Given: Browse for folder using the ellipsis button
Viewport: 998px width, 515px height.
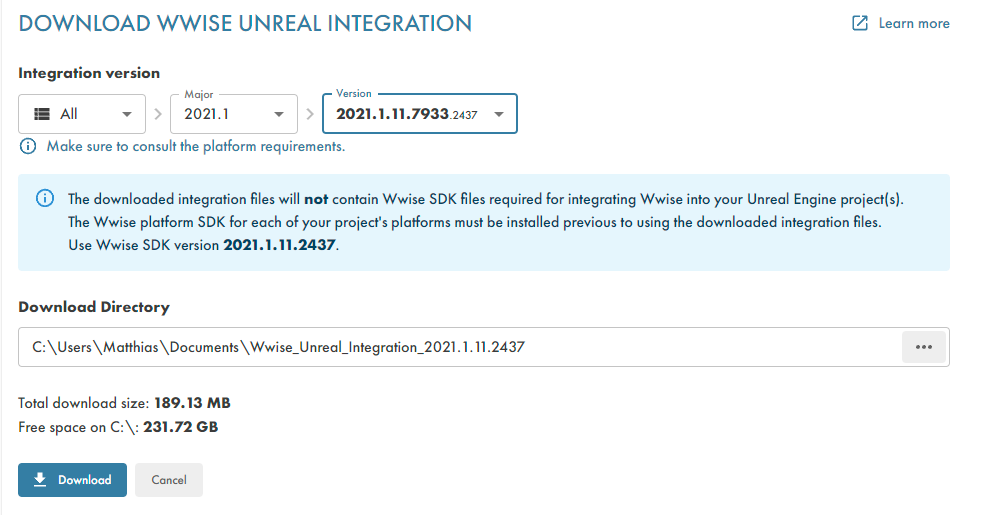Looking at the screenshot, I should pyautogui.click(x=923, y=347).
